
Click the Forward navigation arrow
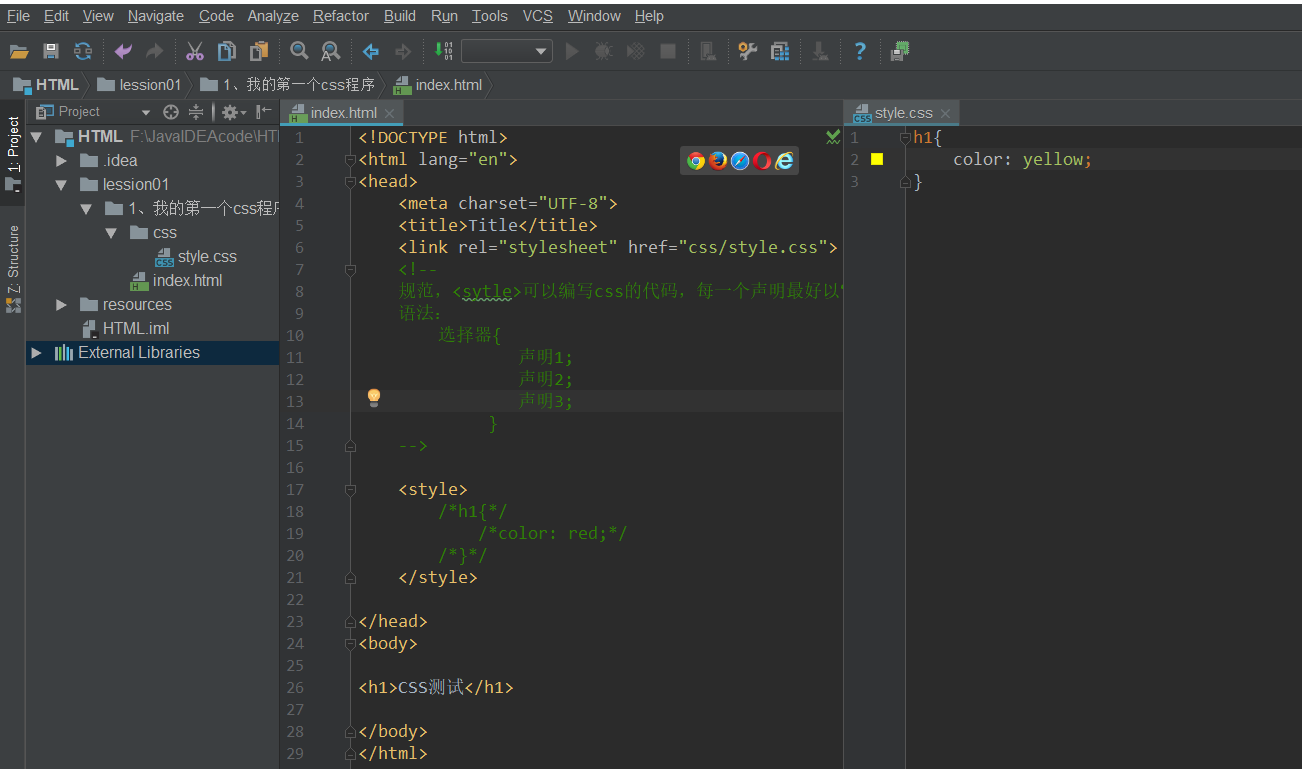403,51
